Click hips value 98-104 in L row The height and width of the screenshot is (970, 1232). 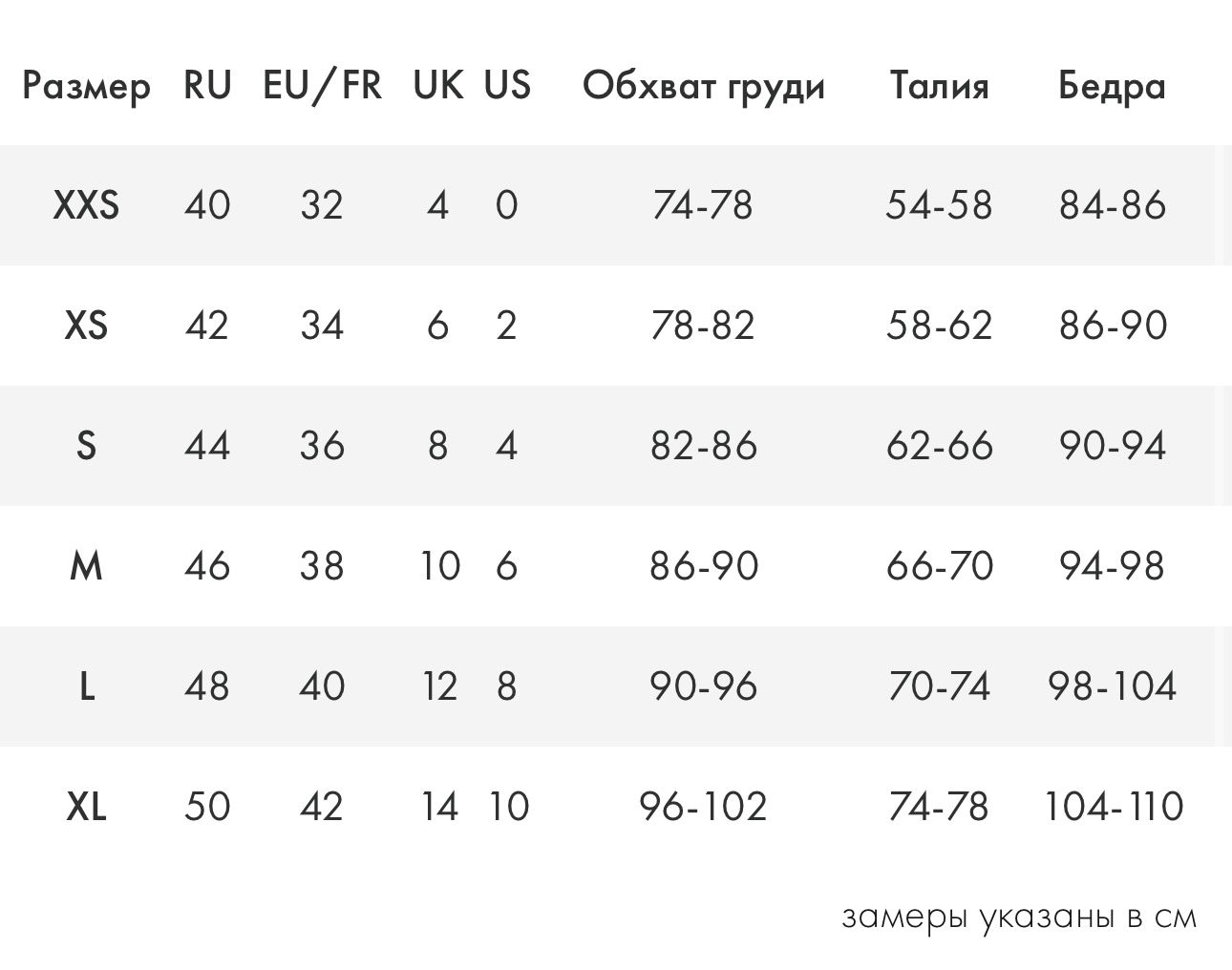tap(1112, 686)
